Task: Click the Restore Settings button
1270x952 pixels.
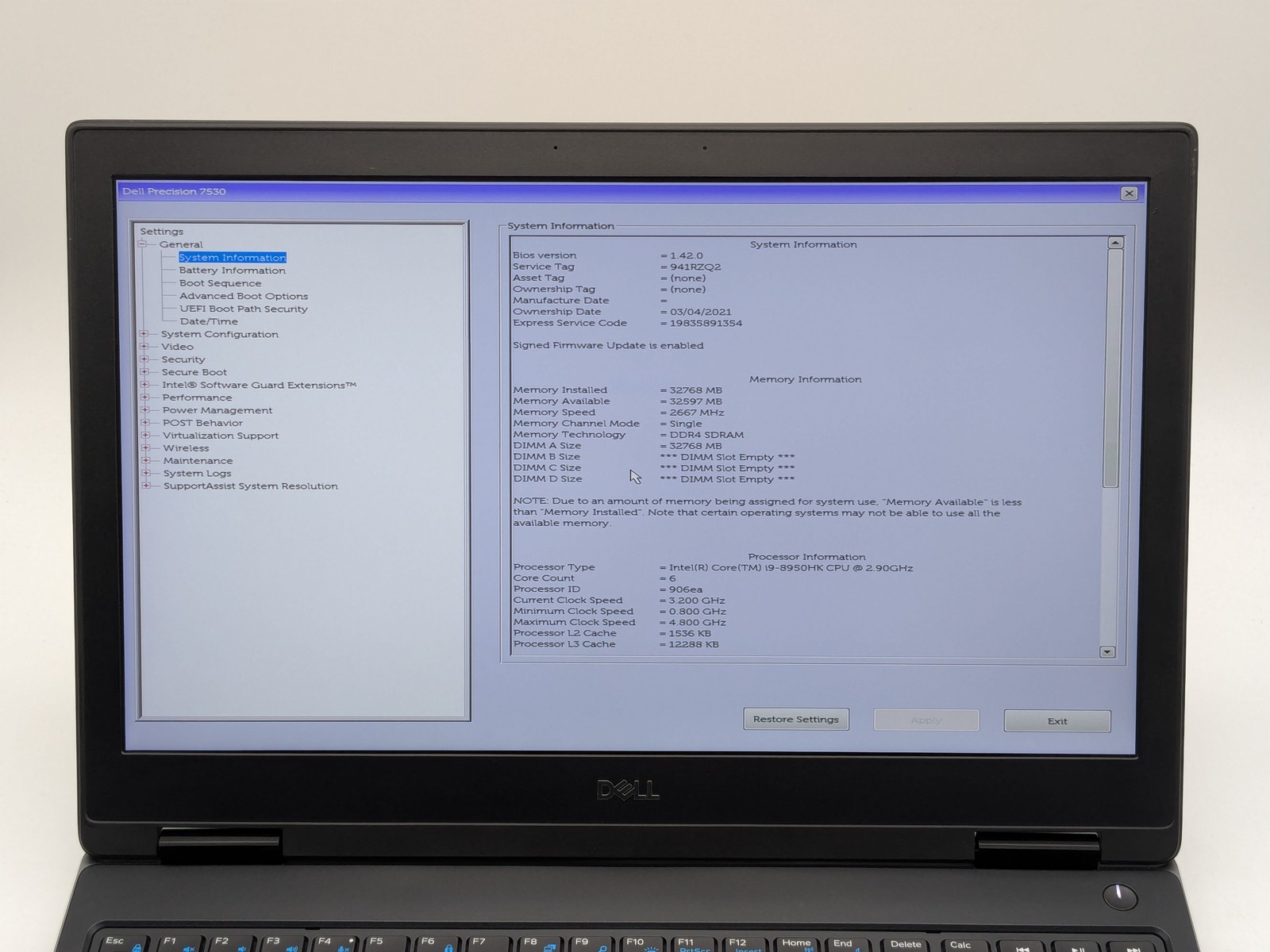Action: 796,720
